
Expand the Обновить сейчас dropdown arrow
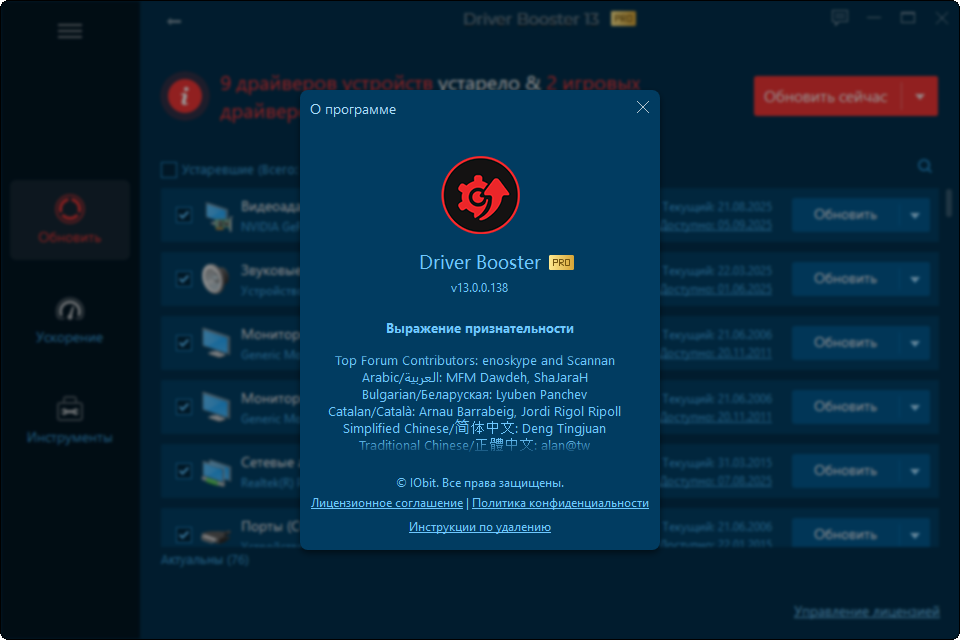pos(920,96)
